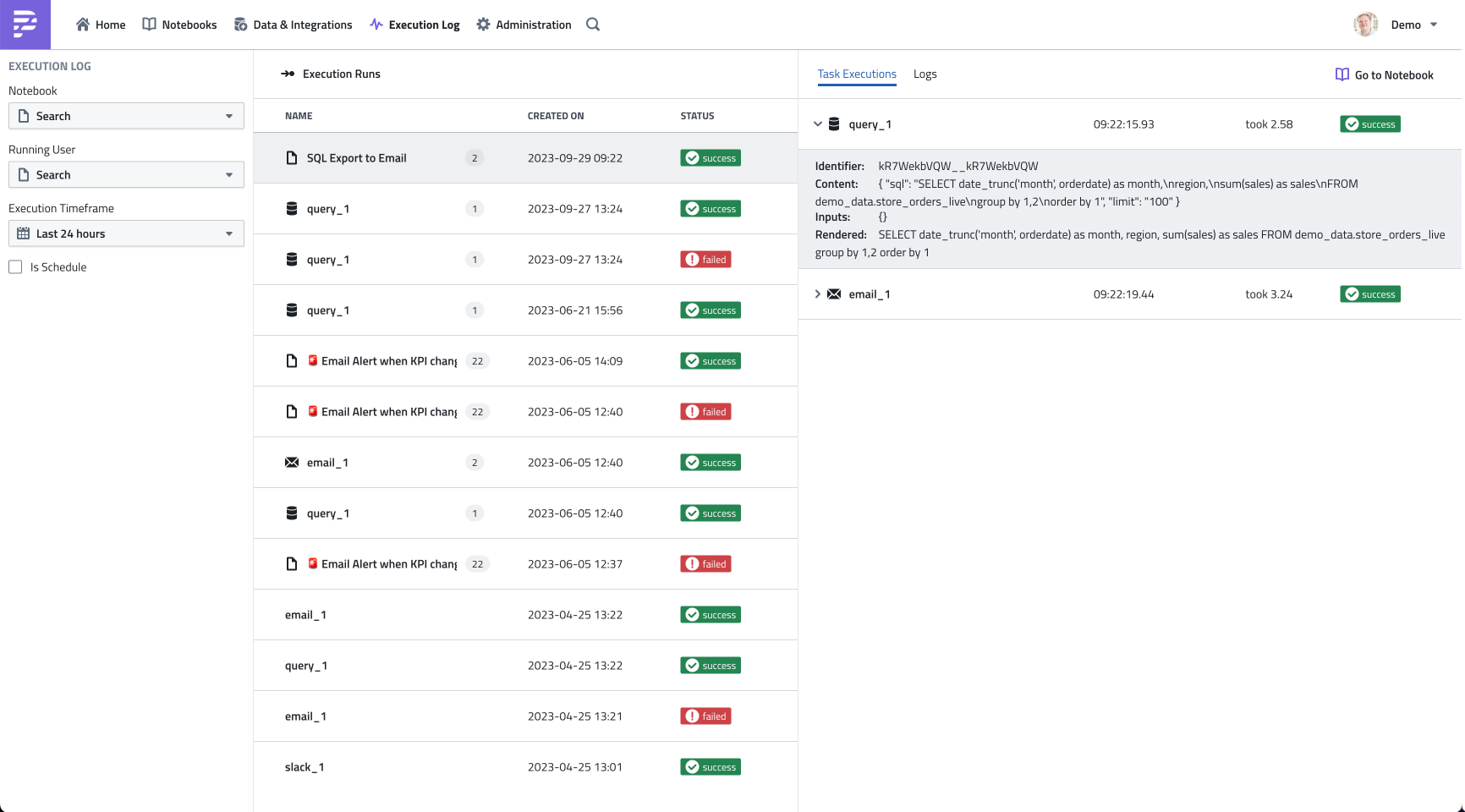Toggle the Is Schedule checkbox
Viewport: 1465px width, 812px height.
tap(15, 267)
